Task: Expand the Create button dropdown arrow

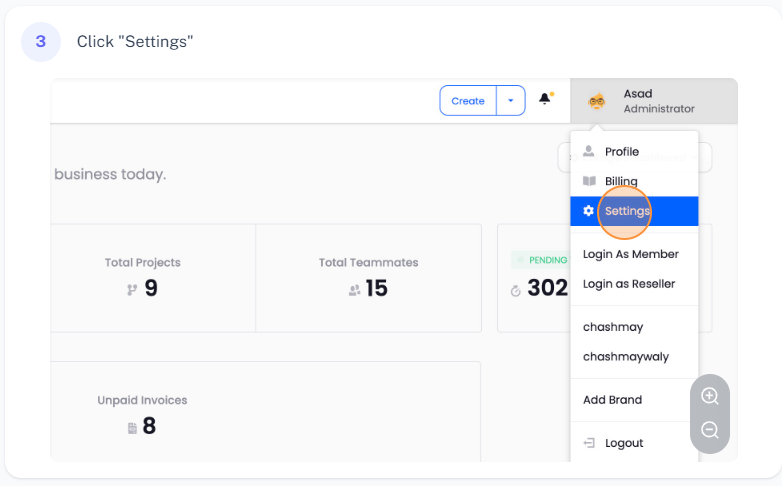Action: pyautogui.click(x=511, y=101)
